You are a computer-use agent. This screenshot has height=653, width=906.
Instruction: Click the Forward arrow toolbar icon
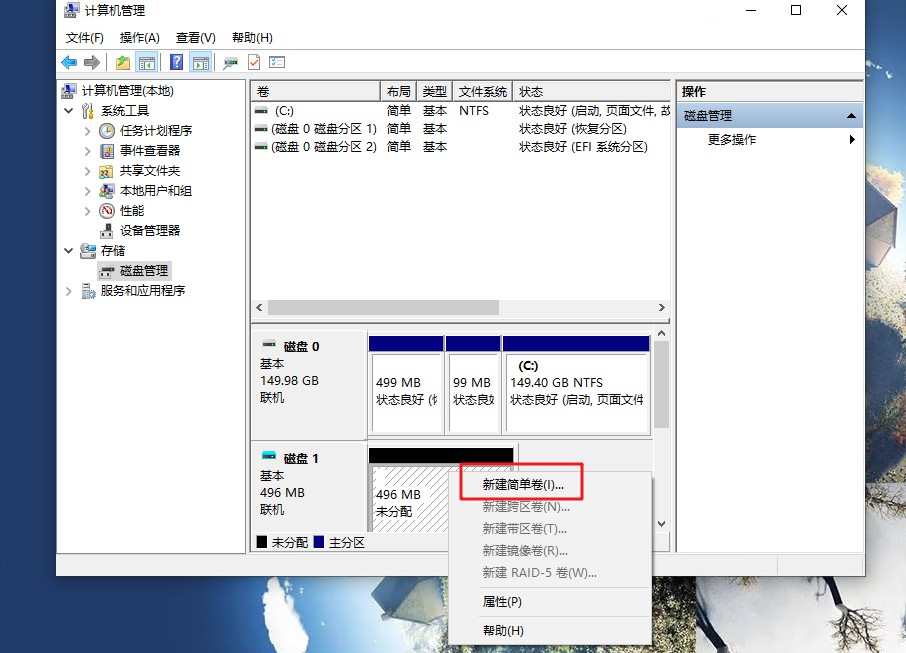click(x=92, y=62)
